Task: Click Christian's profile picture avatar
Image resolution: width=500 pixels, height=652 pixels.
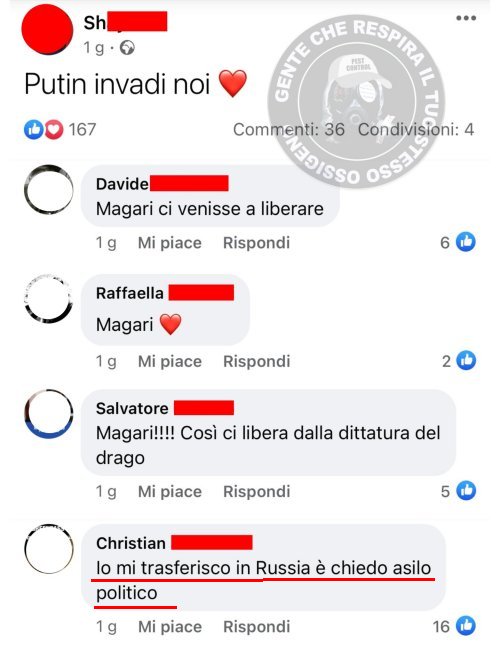Action: [x=49, y=549]
